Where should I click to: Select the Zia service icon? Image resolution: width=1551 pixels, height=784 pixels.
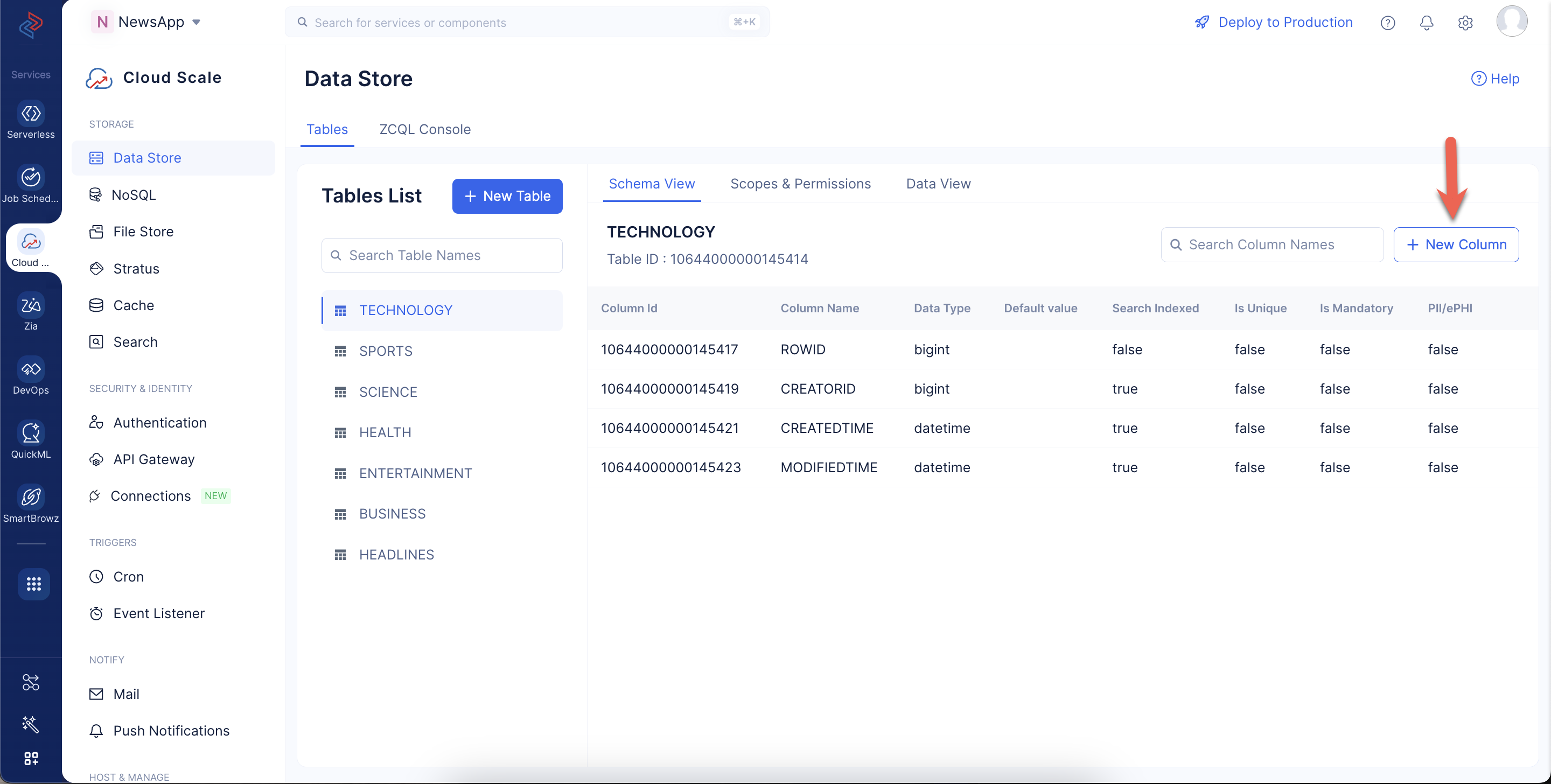[x=31, y=305]
